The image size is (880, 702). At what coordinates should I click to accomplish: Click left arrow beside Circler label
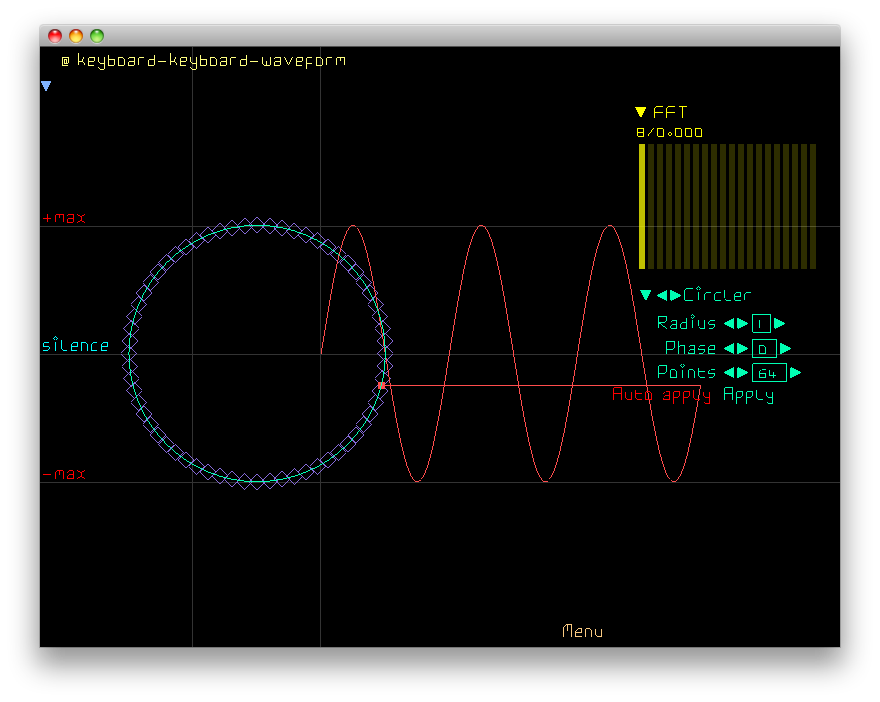[662, 295]
